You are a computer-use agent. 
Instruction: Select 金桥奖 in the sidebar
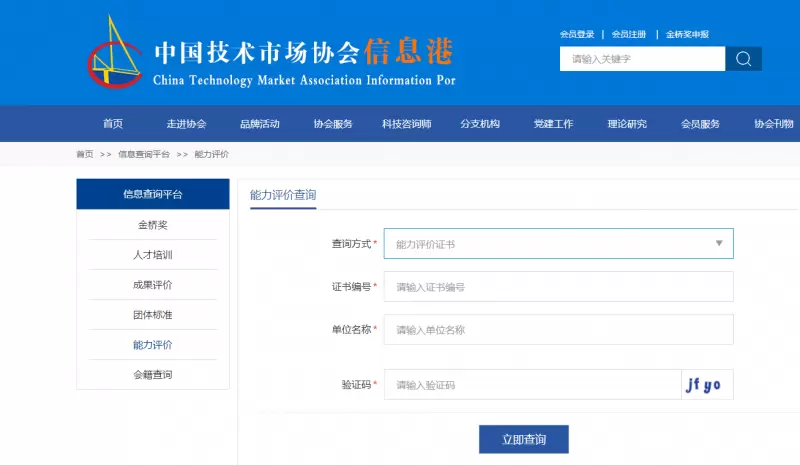153,225
